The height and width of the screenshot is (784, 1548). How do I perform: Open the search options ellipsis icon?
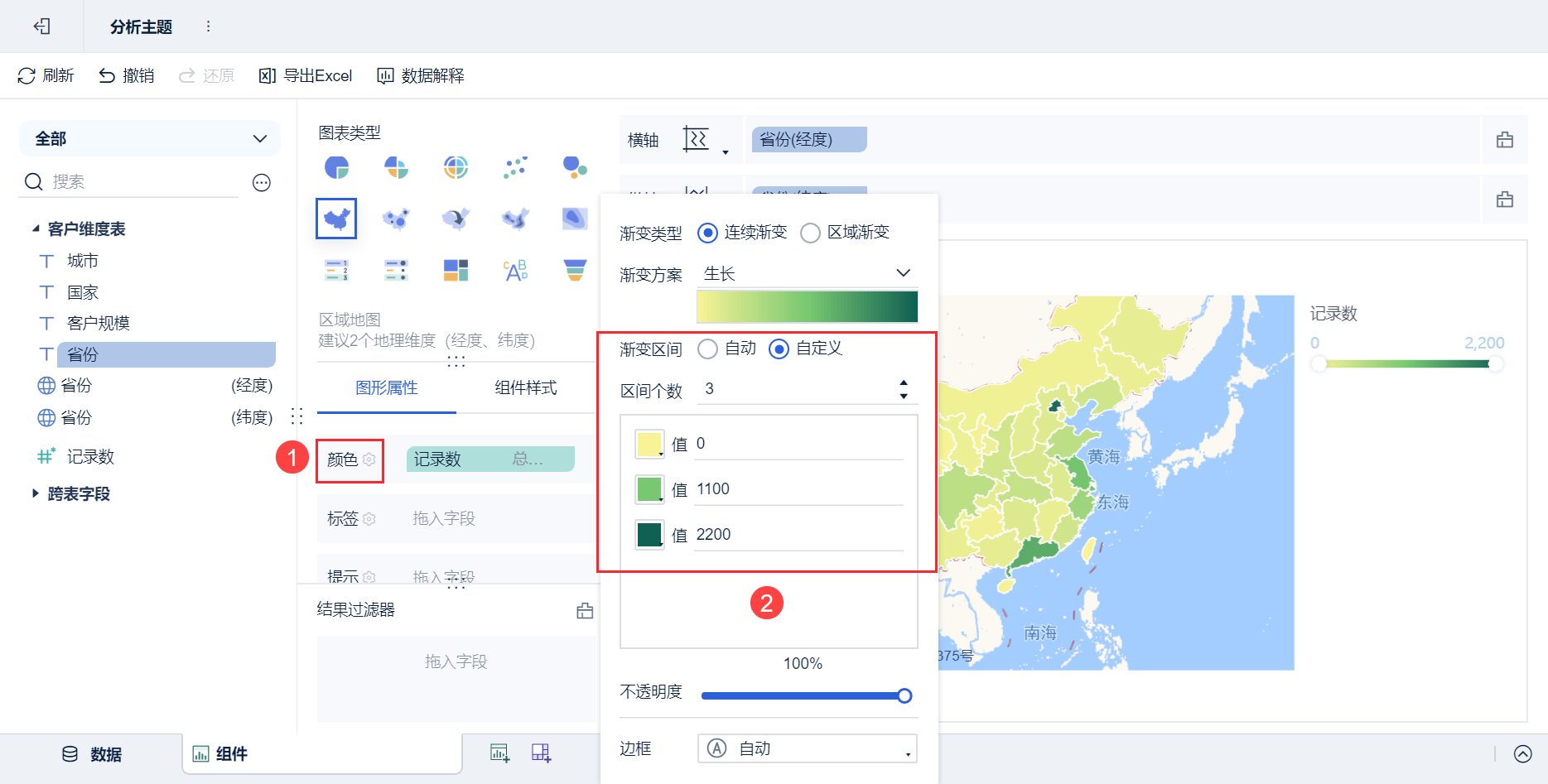coord(262,182)
